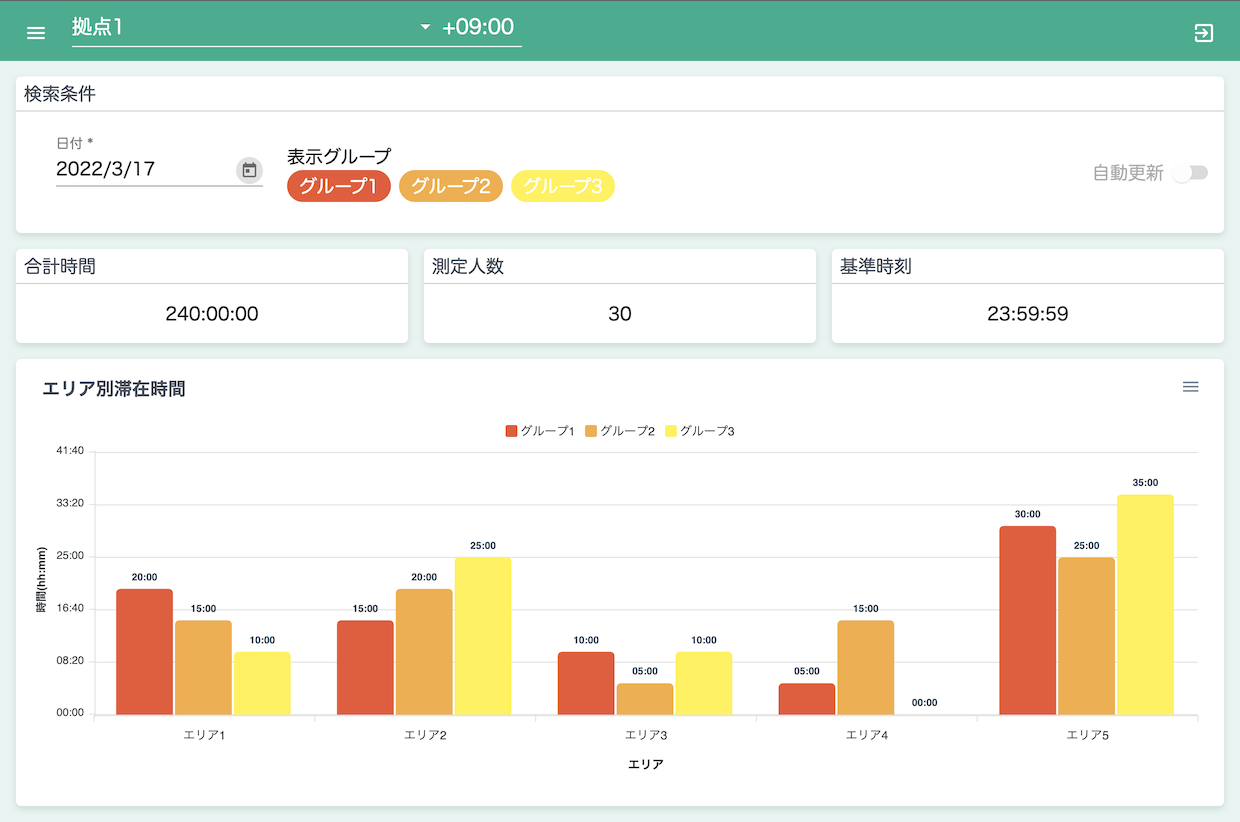Expand the 拠点1 site dropdown arrow
Viewport: 1240px width, 822px height.
tap(425, 27)
